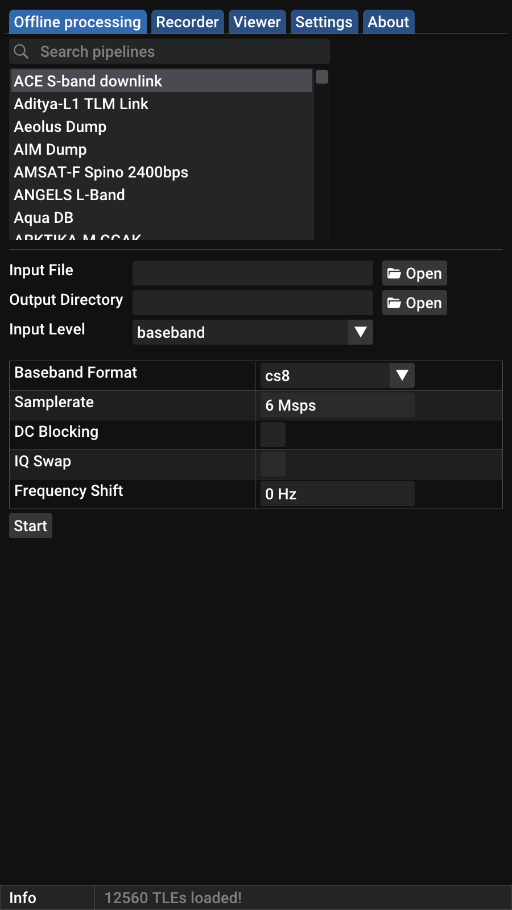Focus the Search pipelines field

coord(170,52)
